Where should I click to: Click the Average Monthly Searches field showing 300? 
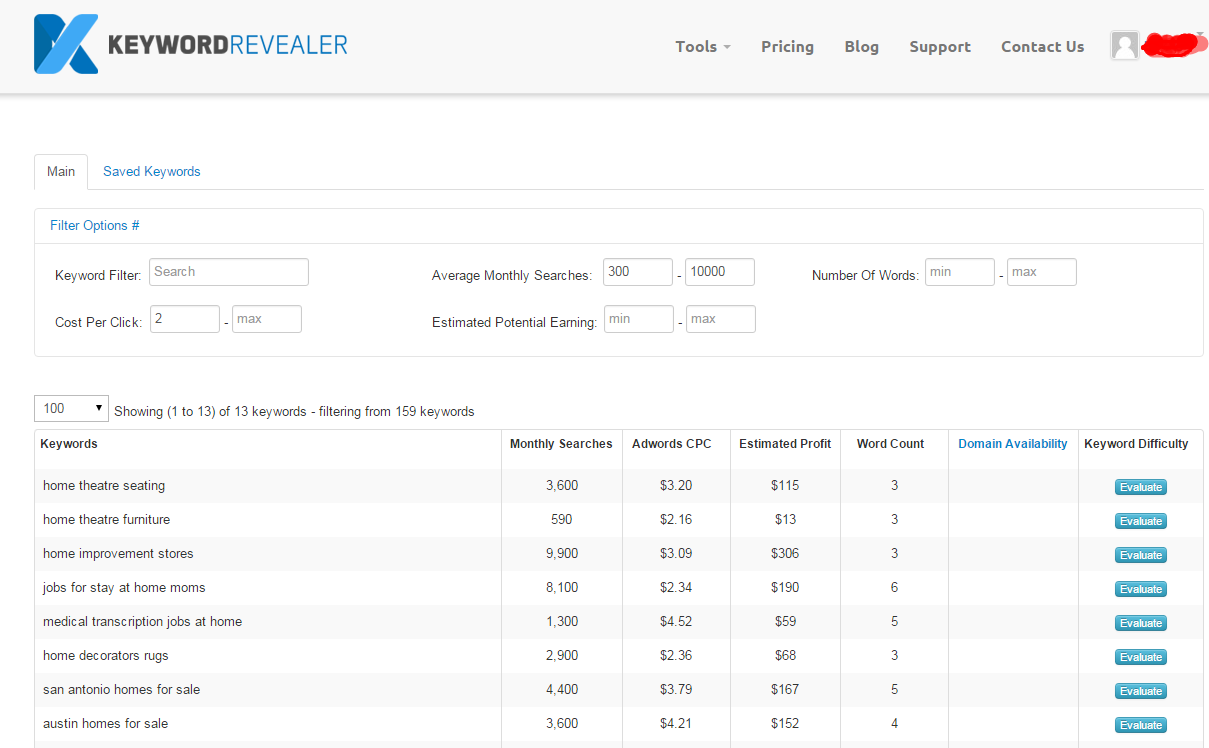pyautogui.click(x=637, y=271)
